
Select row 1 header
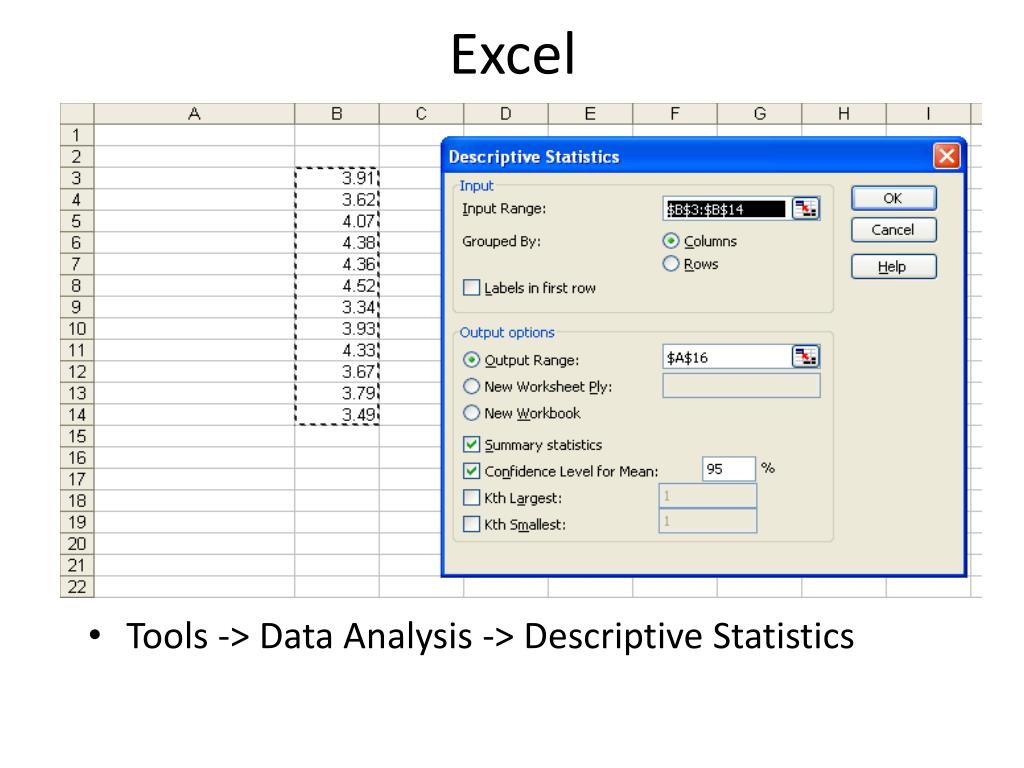tap(76, 135)
